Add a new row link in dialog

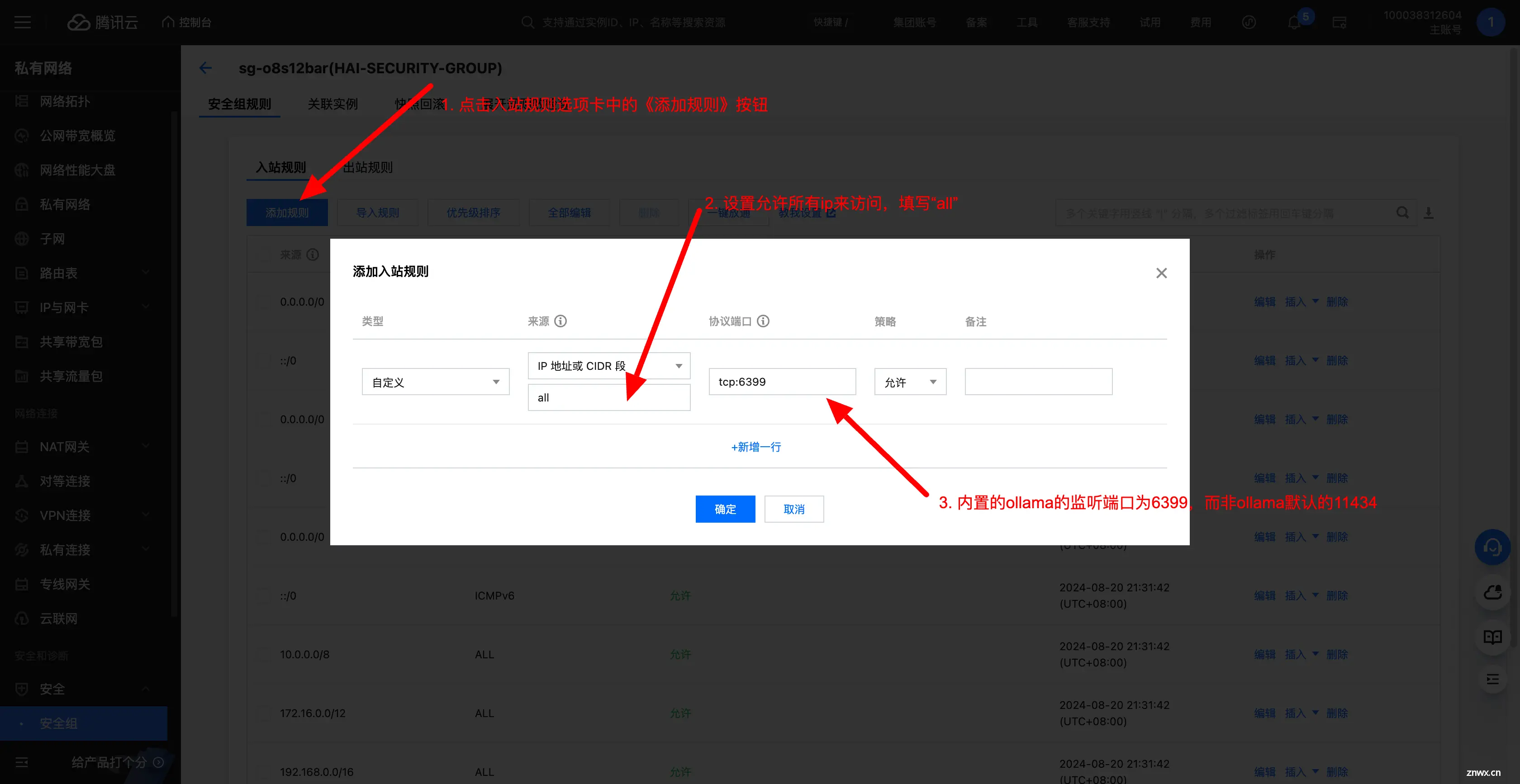pos(756,447)
